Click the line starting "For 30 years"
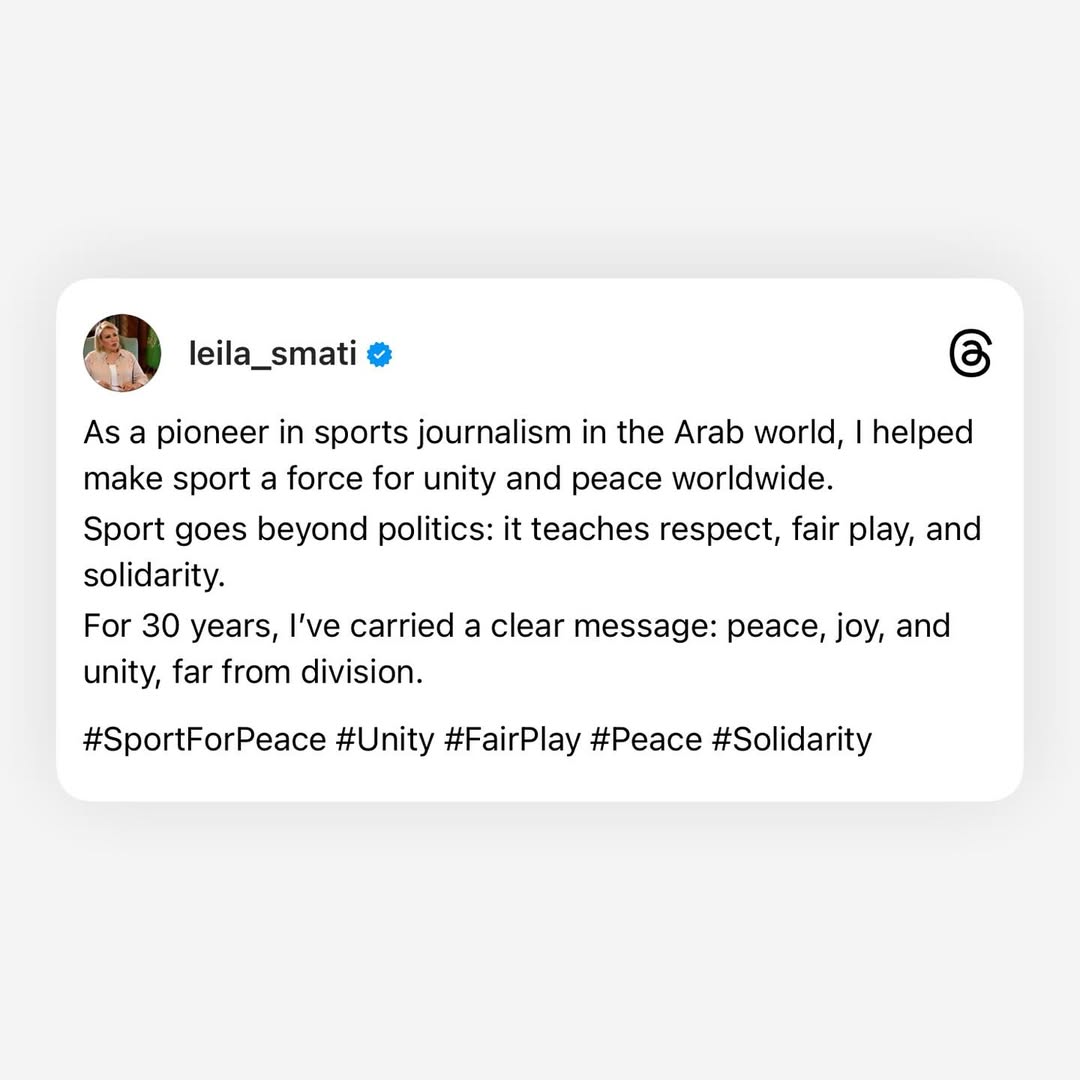This screenshot has width=1080, height=1080. tap(517, 627)
